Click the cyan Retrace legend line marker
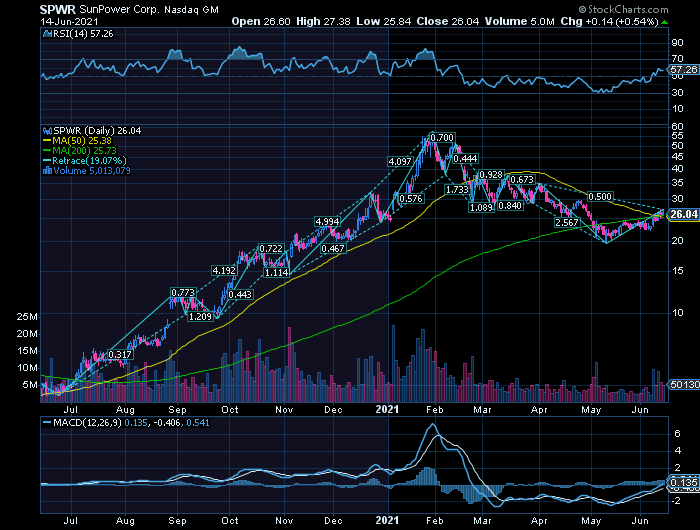The image size is (700, 530). pos(47,161)
